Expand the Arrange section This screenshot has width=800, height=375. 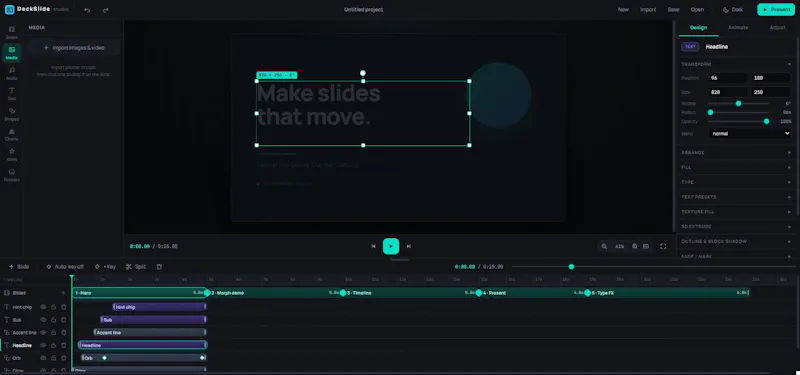[x=736, y=153]
